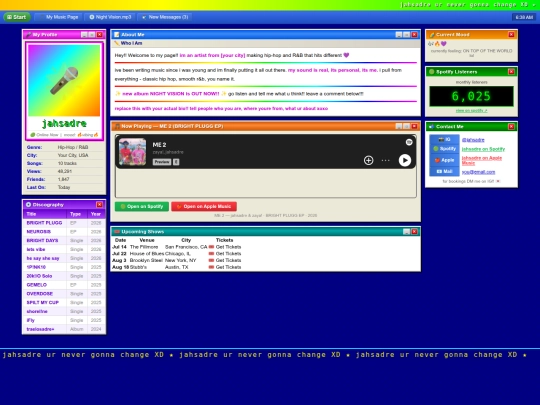The image size is (540, 405).
Task: Close the Discography window
Action: click(100, 205)
